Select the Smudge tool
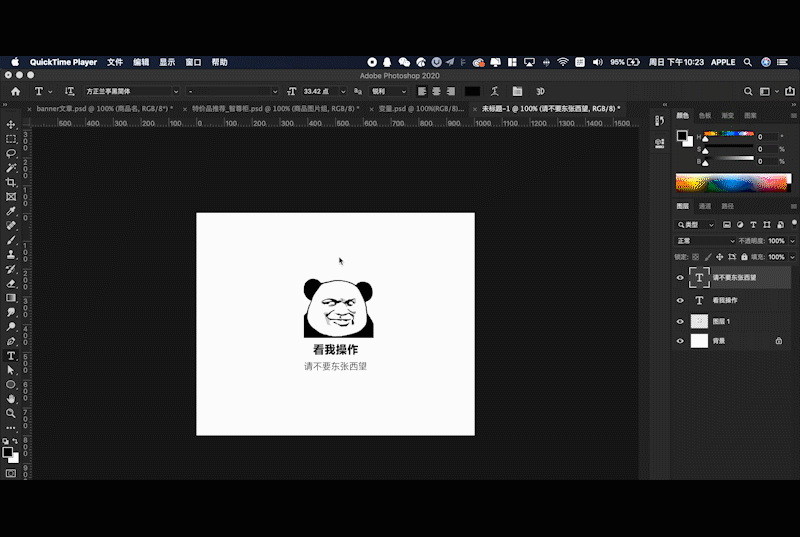 (11, 312)
